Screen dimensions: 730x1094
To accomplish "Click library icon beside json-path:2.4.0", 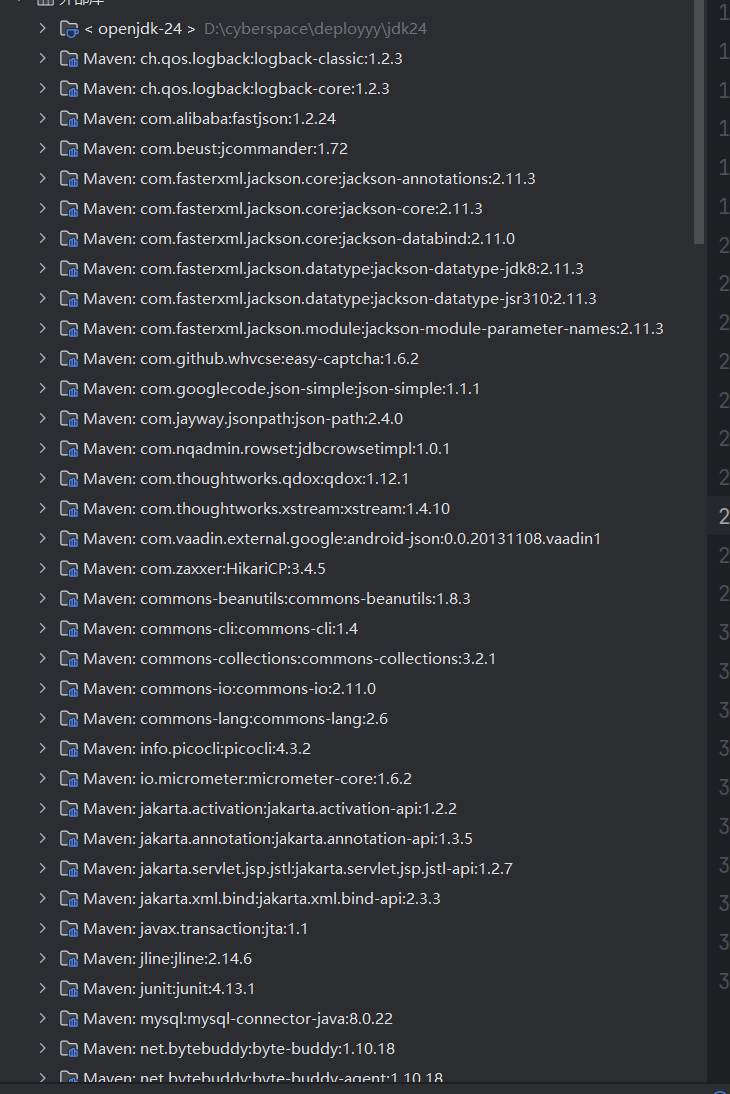I will pyautogui.click(x=69, y=419).
